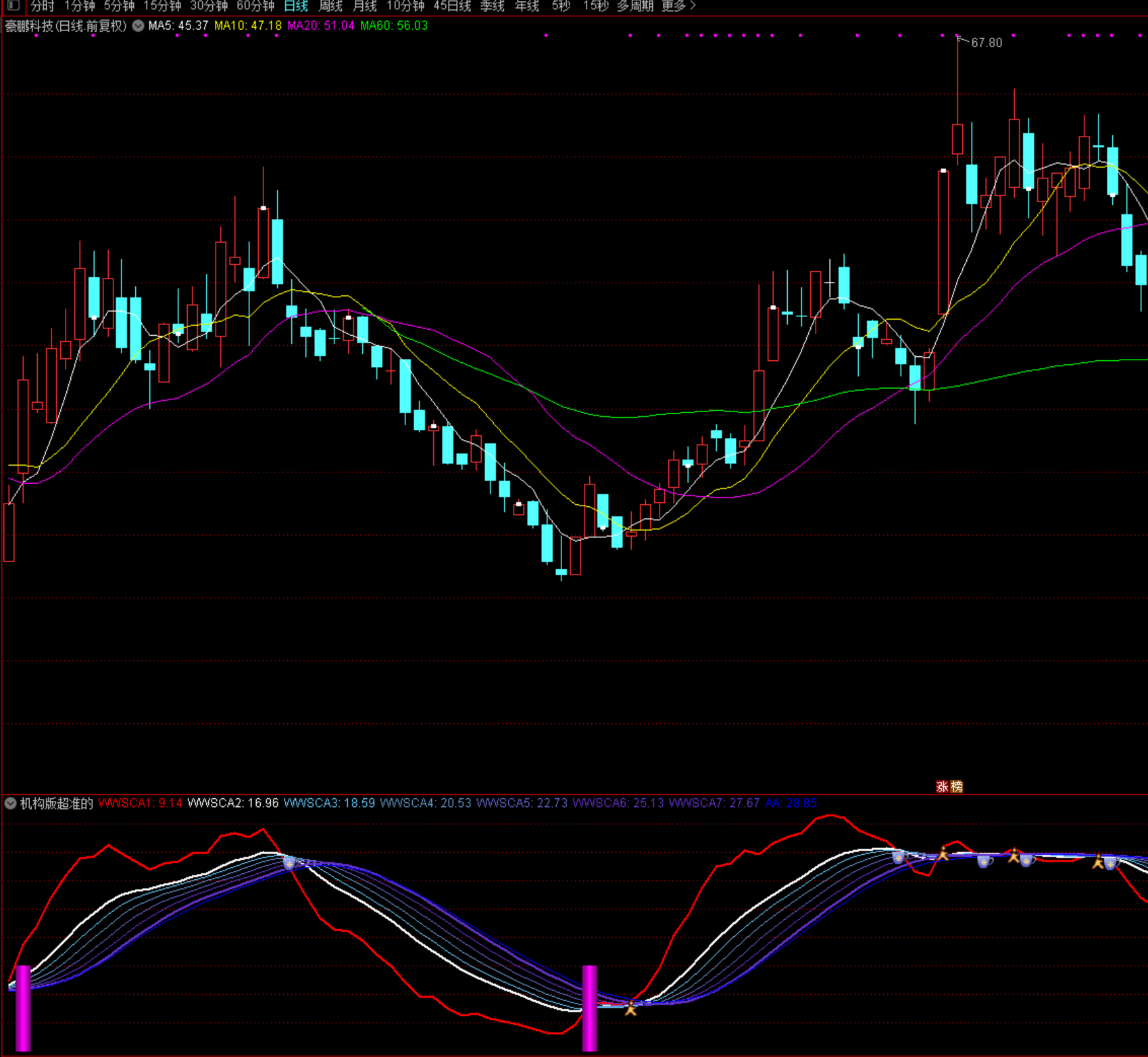The width and height of the screenshot is (1148, 1057).
Task: Open the 多周期 multi-period view
Action: click(x=635, y=6)
